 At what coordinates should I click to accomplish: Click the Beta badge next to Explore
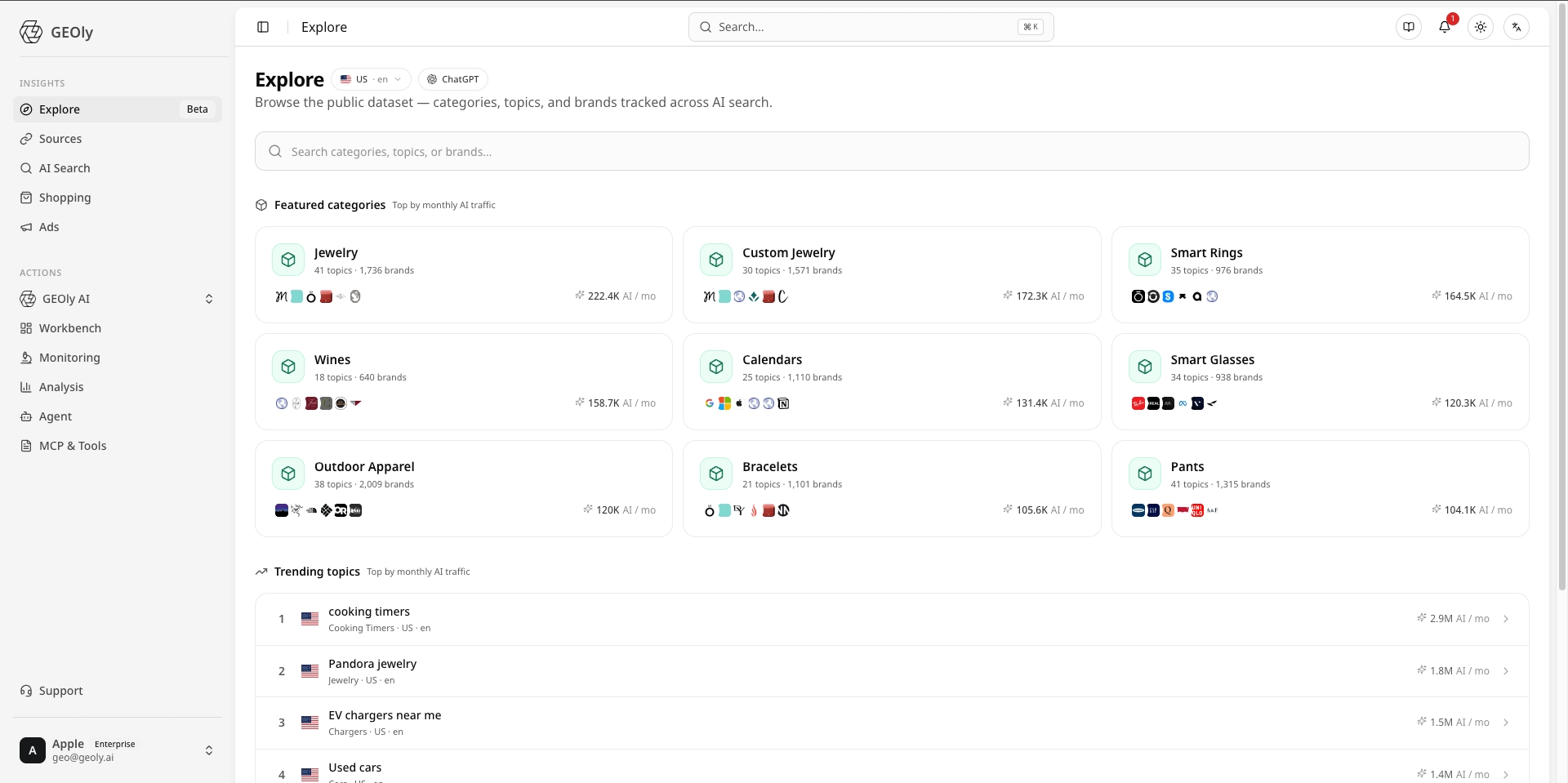198,109
